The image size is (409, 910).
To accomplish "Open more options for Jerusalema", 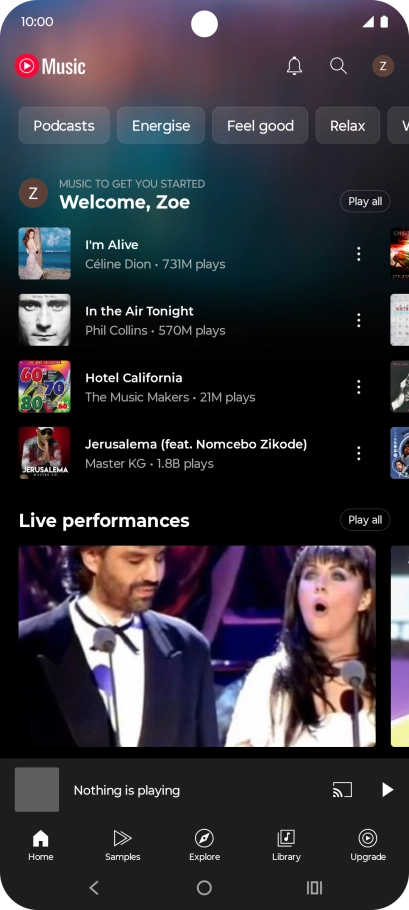I will [x=359, y=453].
